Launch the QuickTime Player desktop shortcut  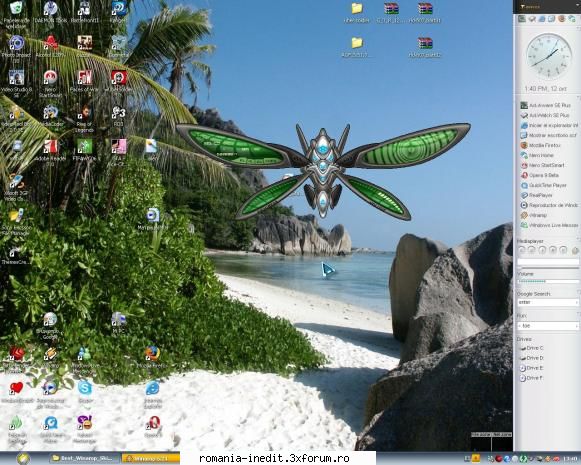(50, 423)
